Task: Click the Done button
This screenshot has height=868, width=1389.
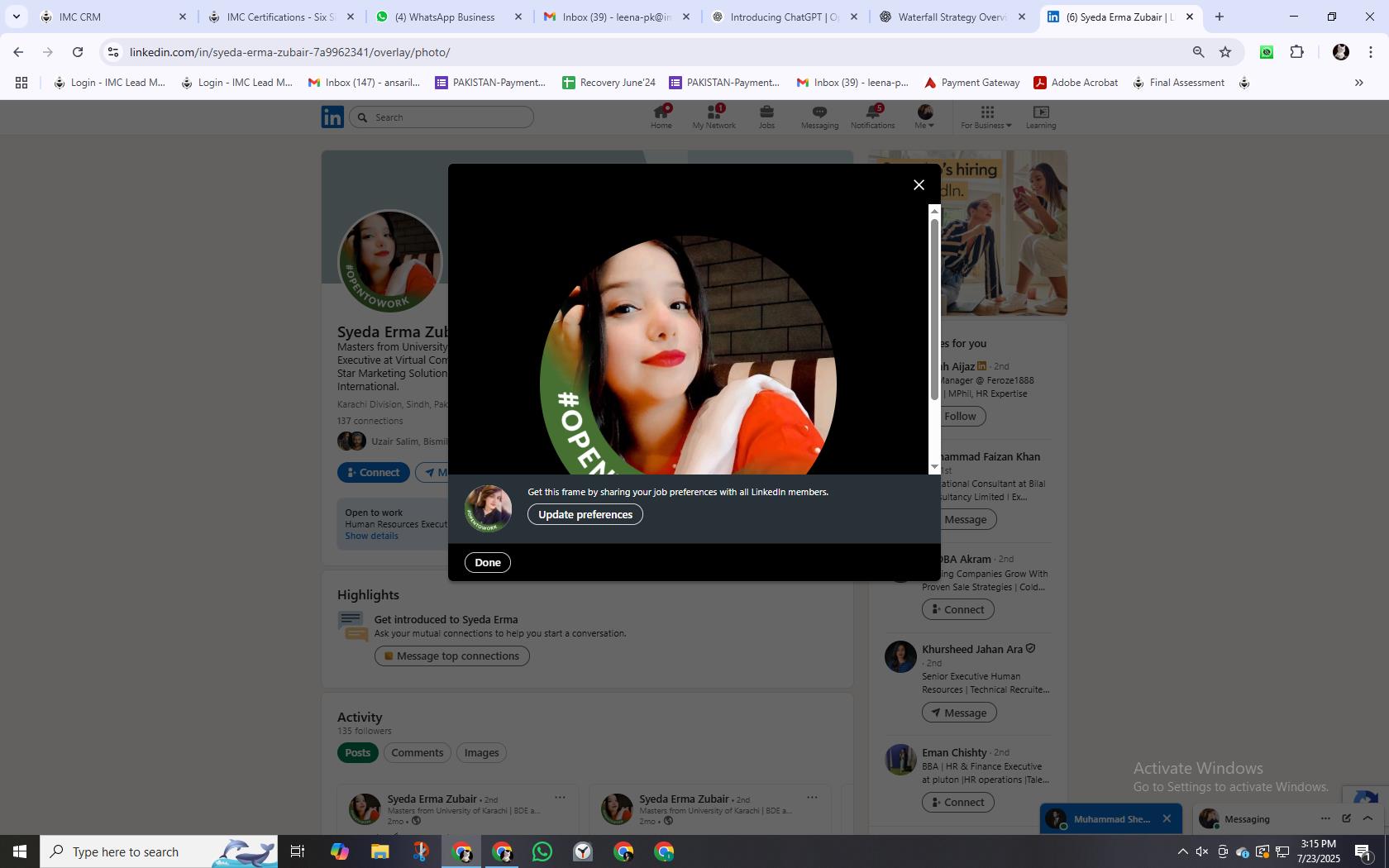Action: click(x=488, y=563)
